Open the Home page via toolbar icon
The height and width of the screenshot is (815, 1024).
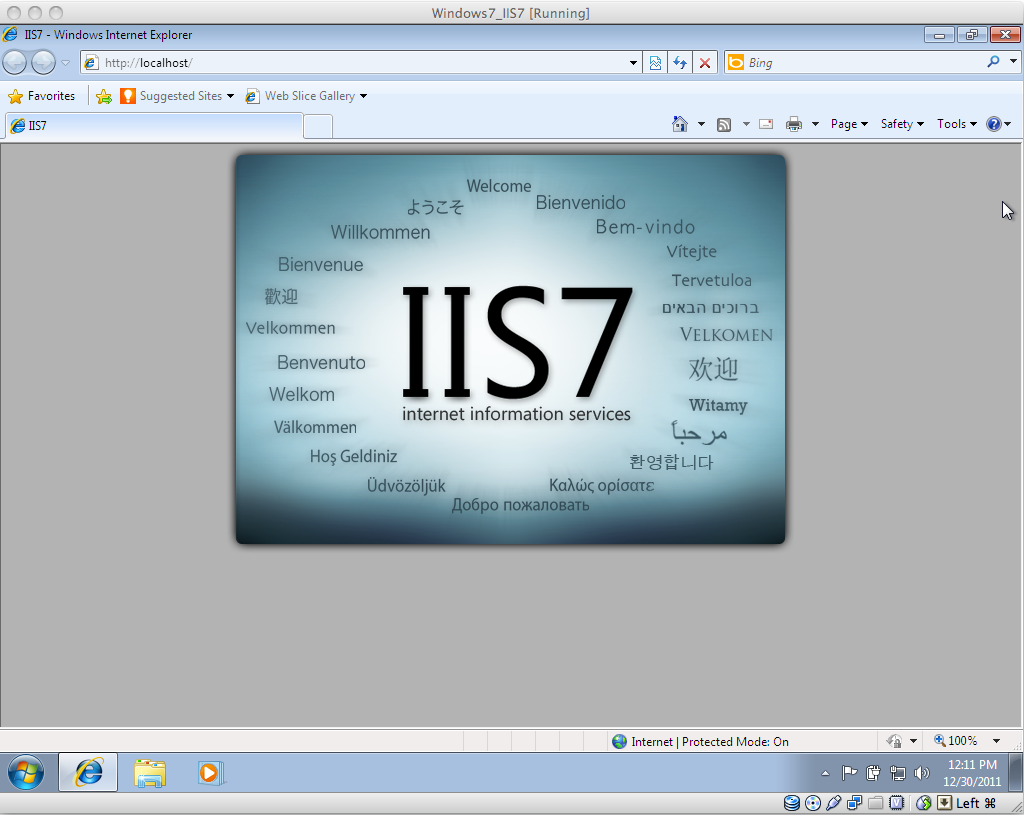coord(680,124)
